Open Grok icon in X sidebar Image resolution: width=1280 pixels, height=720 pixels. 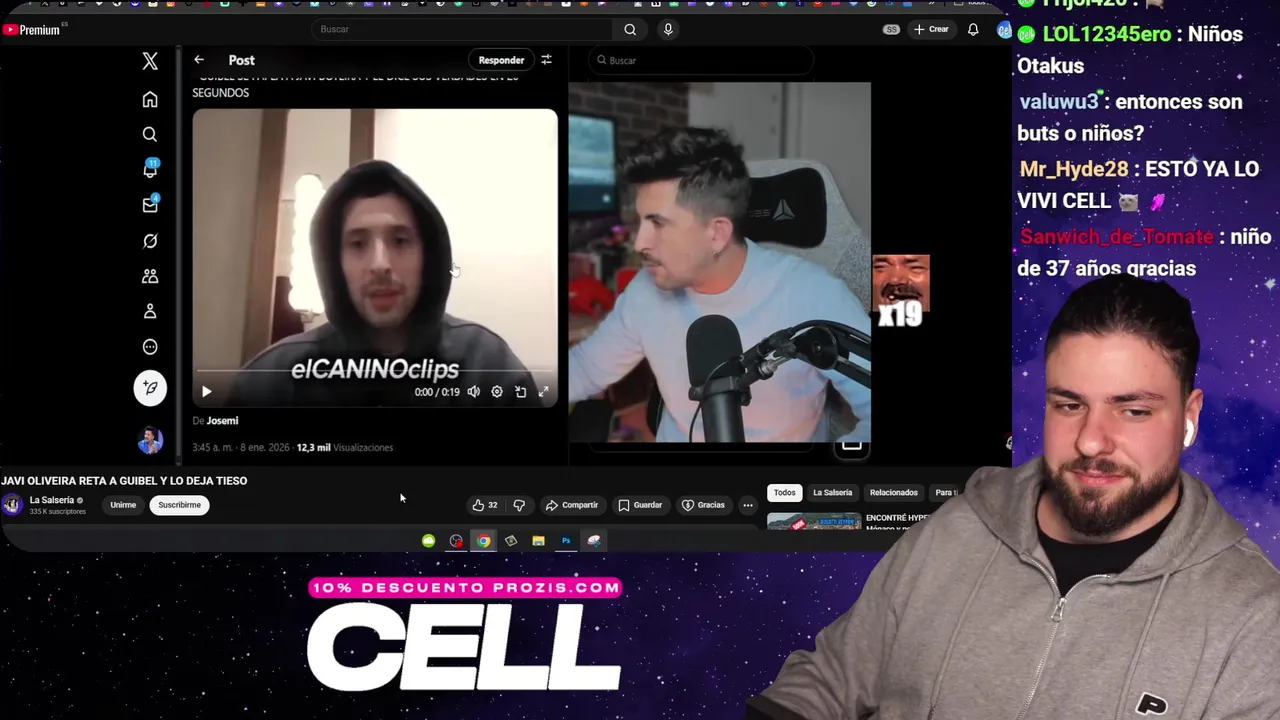(x=150, y=241)
